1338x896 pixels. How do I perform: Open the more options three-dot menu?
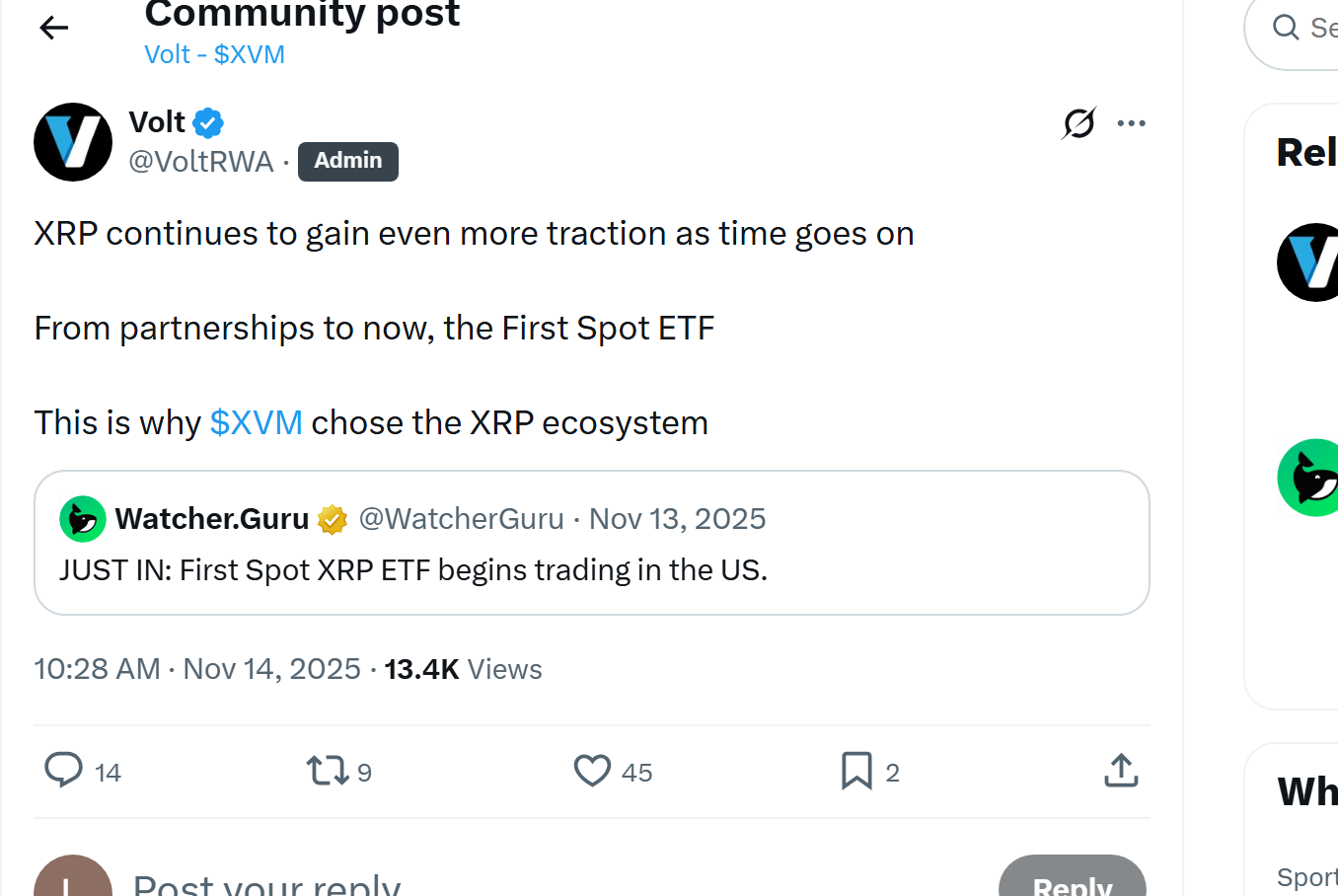pos(1131,123)
